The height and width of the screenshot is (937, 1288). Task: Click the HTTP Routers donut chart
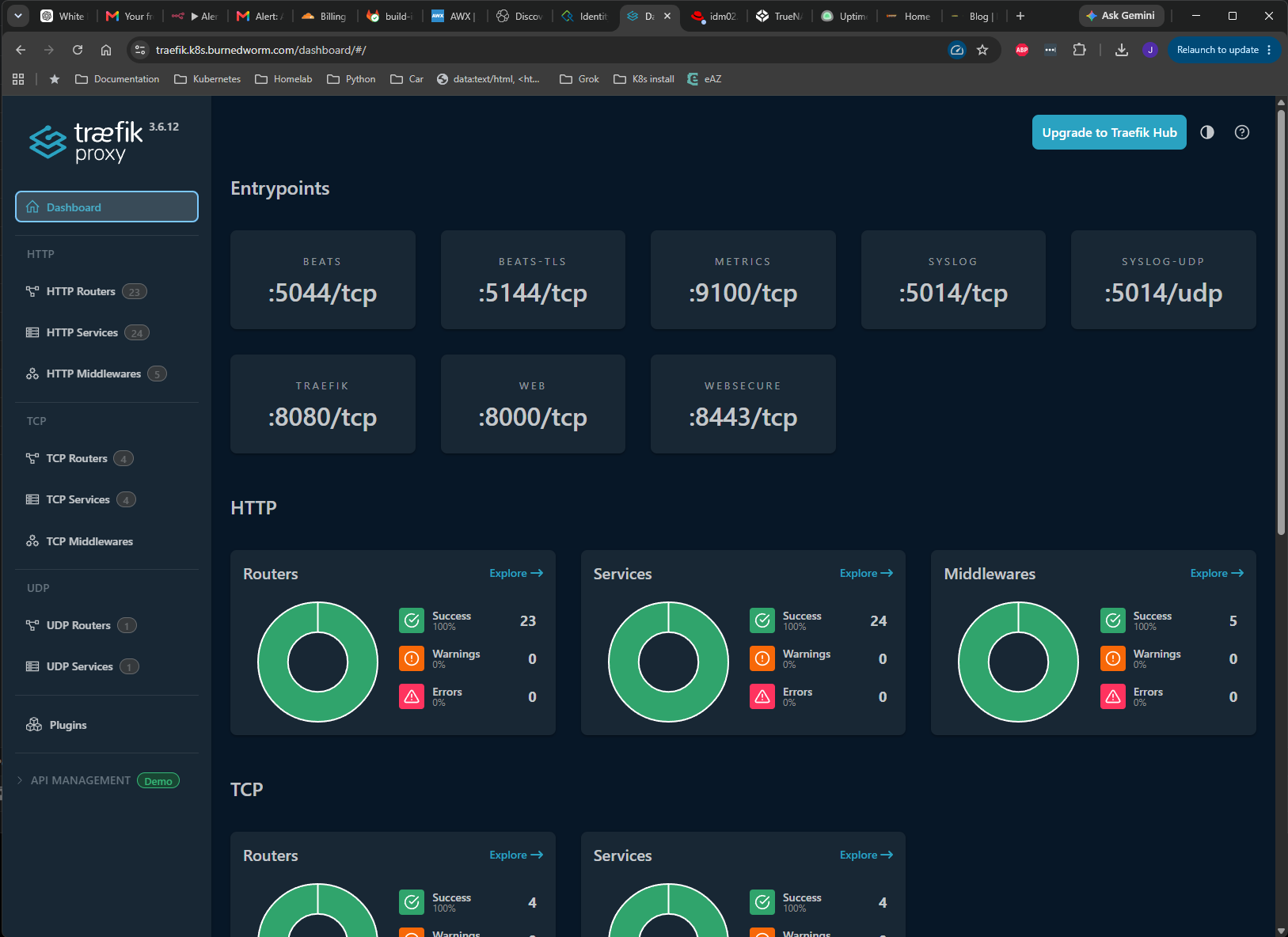tap(318, 662)
